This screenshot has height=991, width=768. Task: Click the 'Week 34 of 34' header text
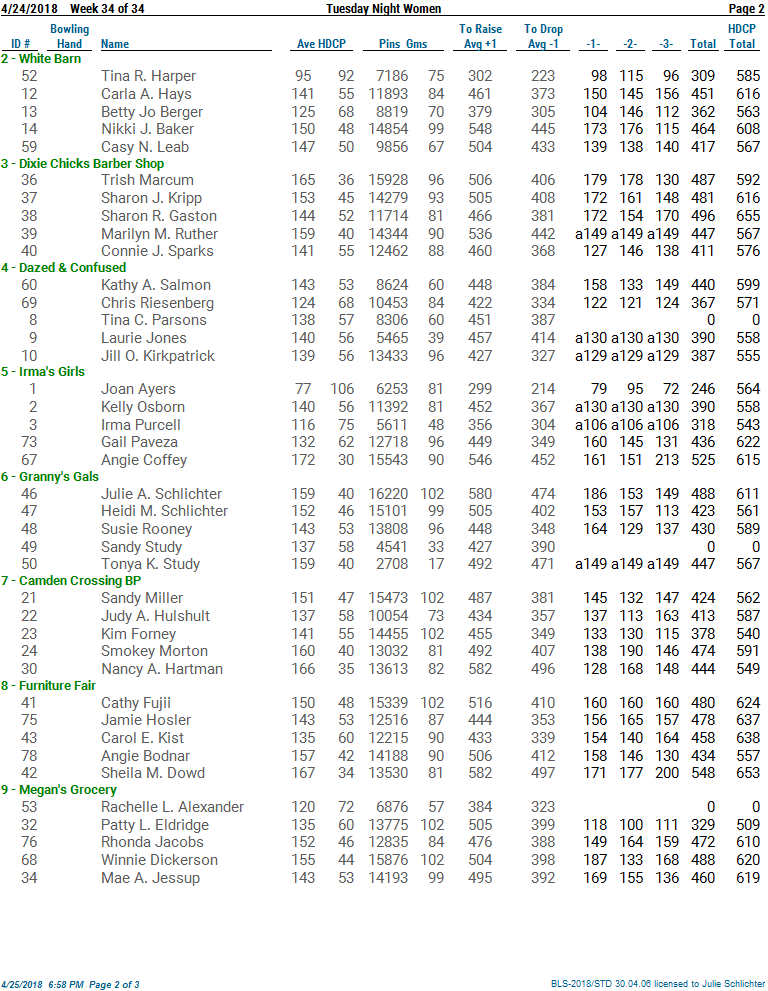click(x=107, y=8)
